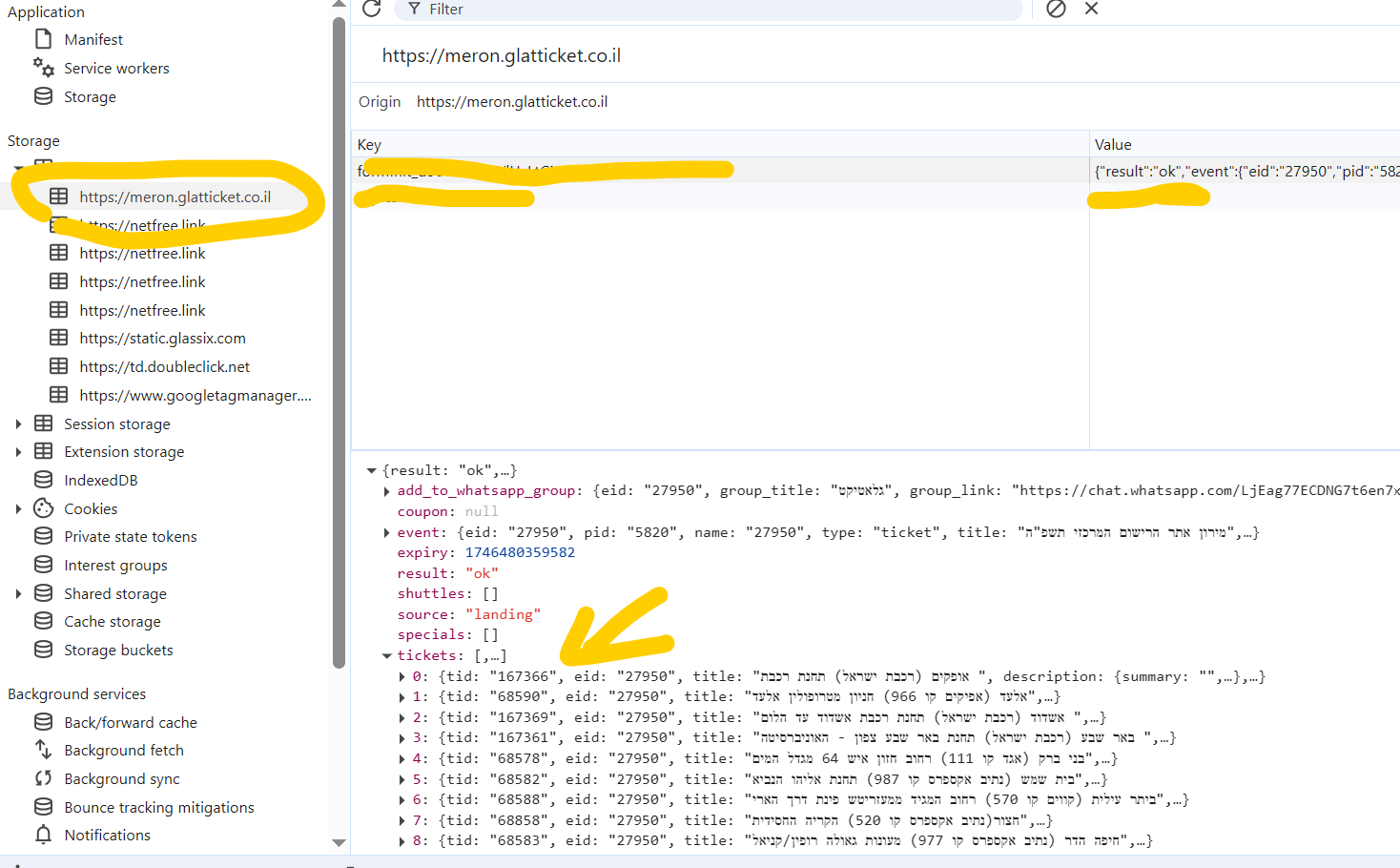The height and width of the screenshot is (868, 1400).
Task: Click the Shared storage database icon
Action: [43, 593]
